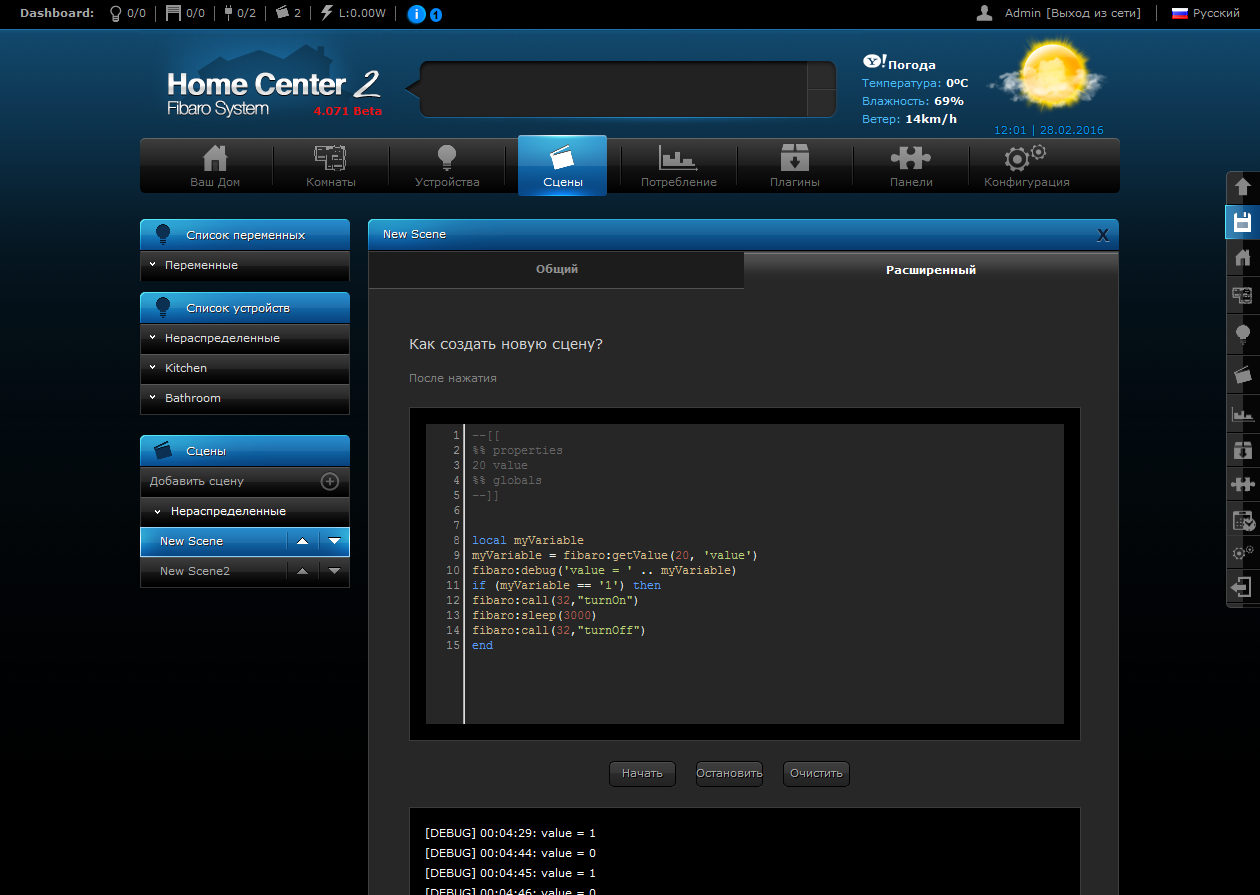Image resolution: width=1260 pixels, height=895 pixels.
Task: Open panels puzzle shortcut in right sidebar
Action: [1243, 485]
